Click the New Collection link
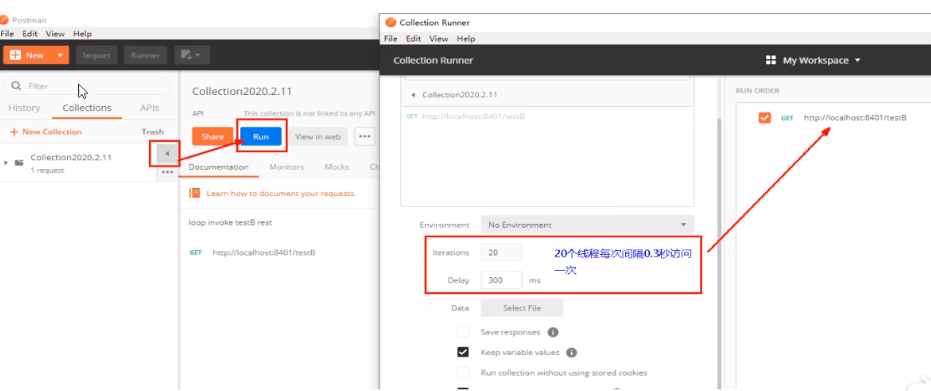The image size is (931, 391). (x=46, y=132)
